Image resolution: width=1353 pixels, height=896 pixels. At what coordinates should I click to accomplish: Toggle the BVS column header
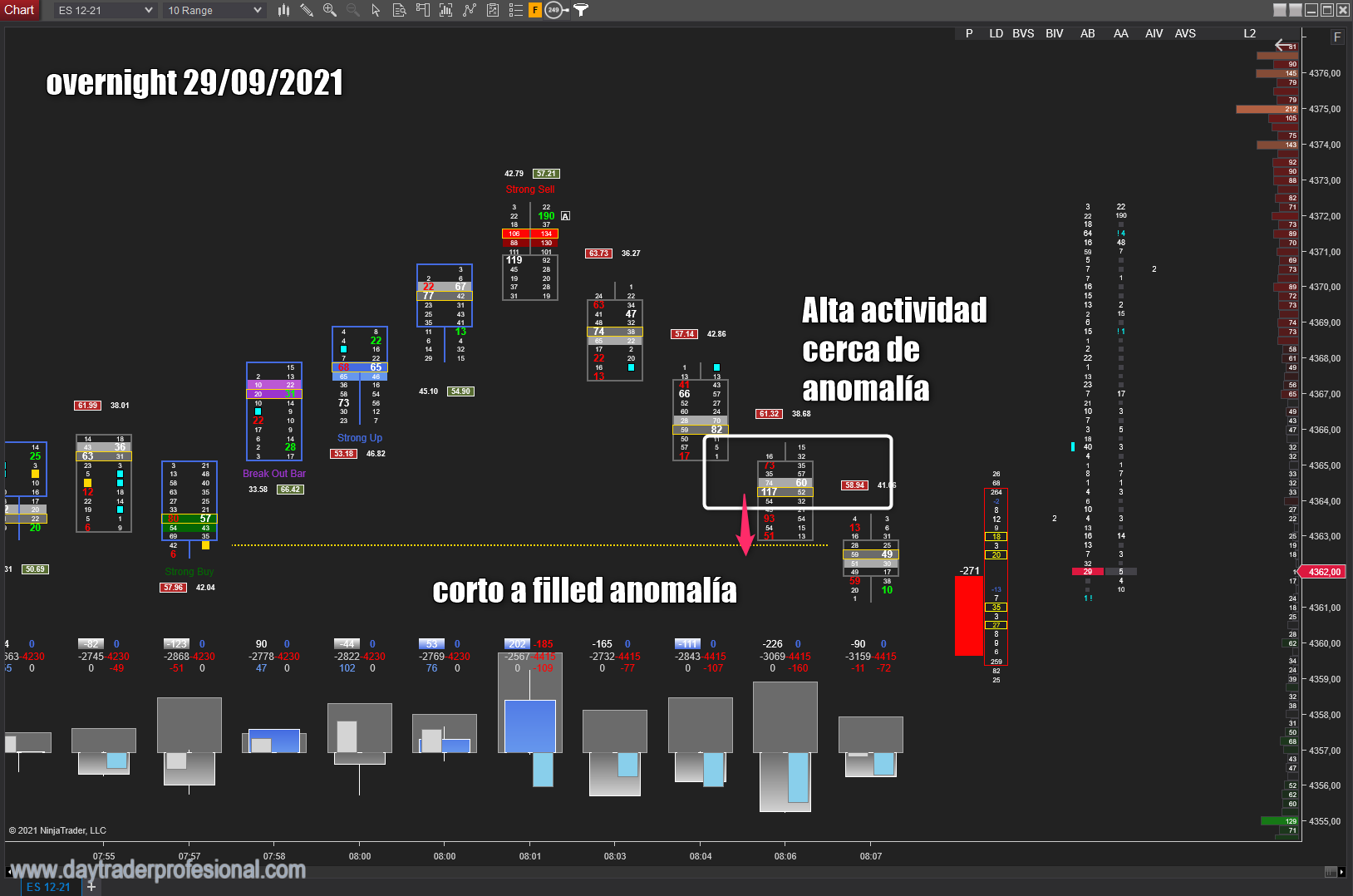[x=1023, y=33]
